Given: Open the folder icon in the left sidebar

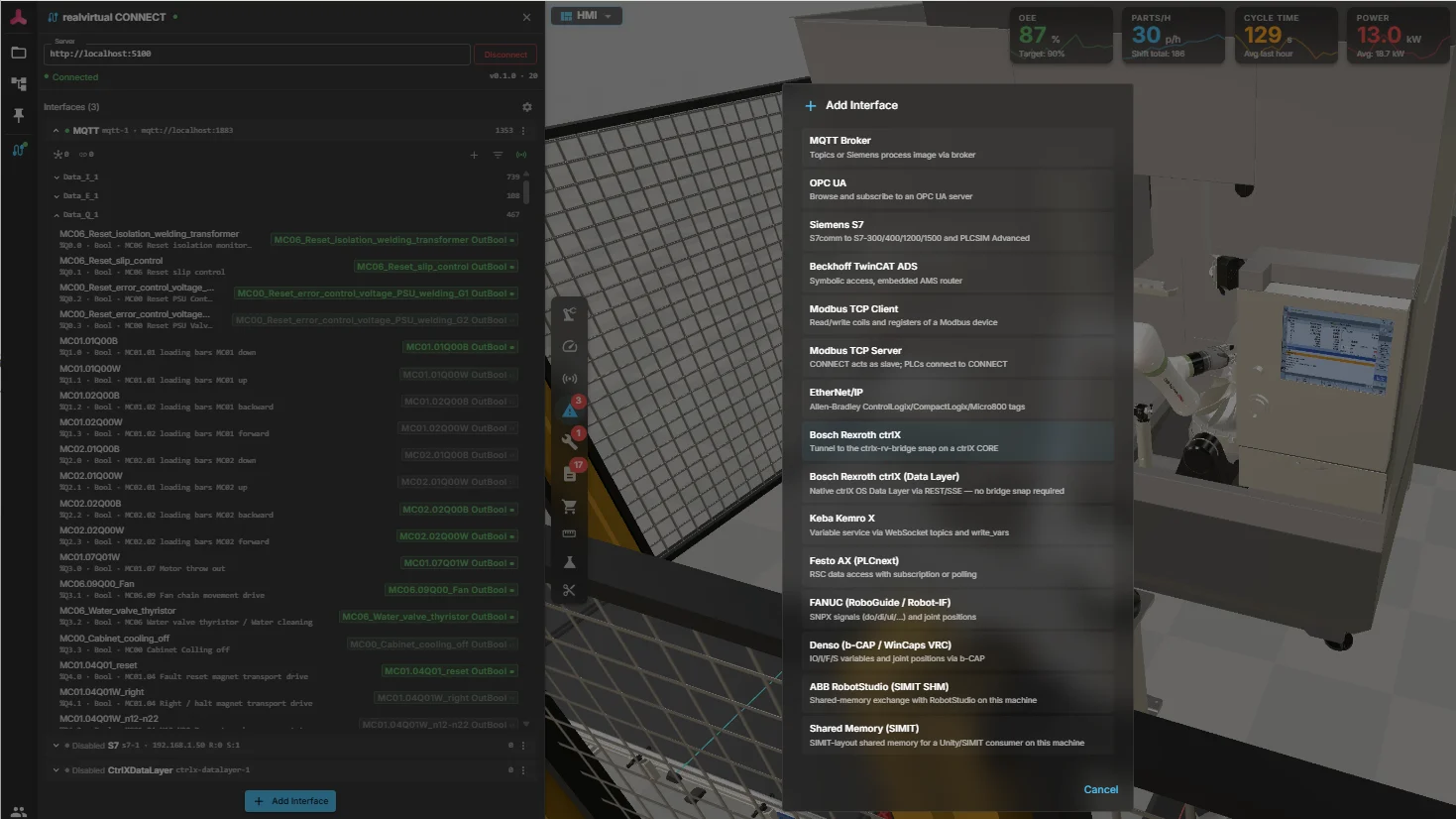Looking at the screenshot, I should pyautogui.click(x=18, y=53).
